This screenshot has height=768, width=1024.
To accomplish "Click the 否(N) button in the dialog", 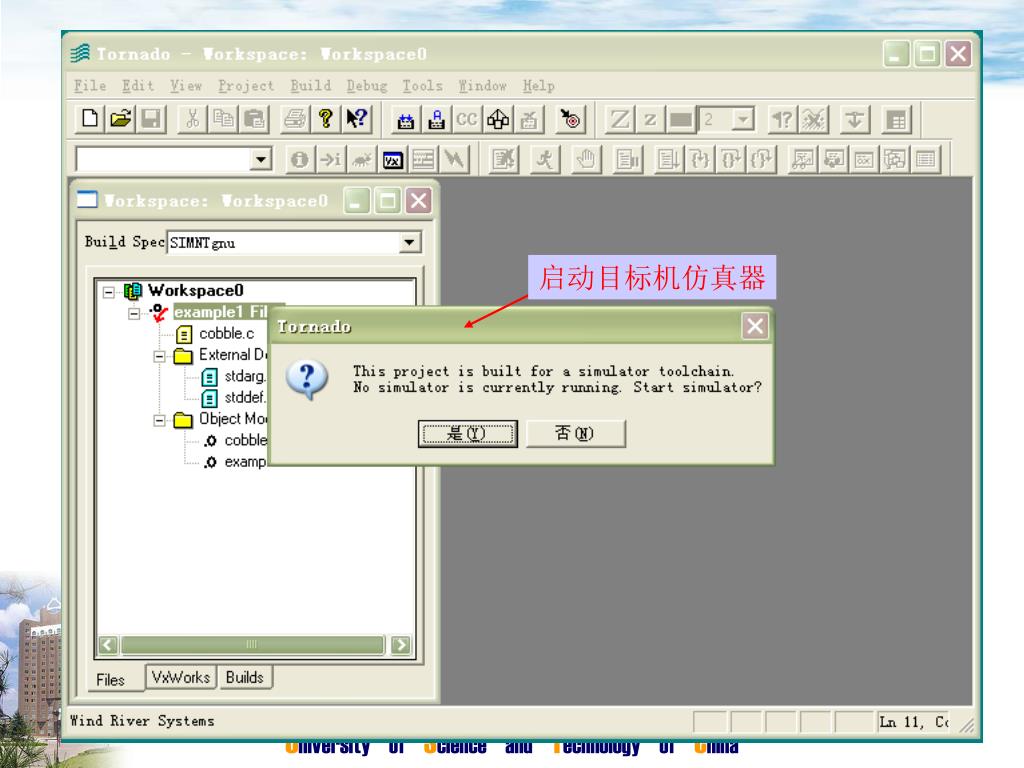I will click(x=575, y=434).
